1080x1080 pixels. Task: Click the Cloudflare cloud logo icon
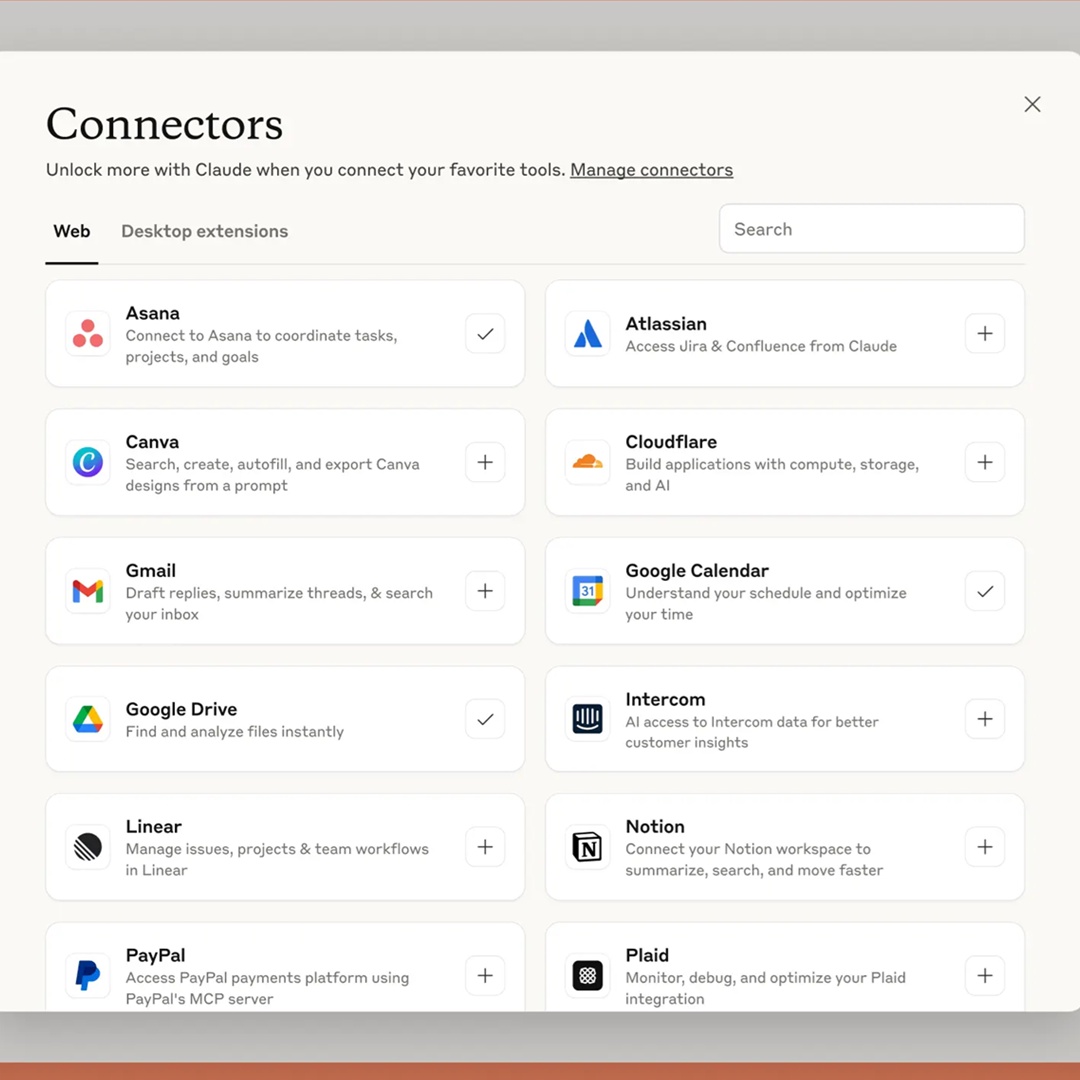[x=588, y=462]
